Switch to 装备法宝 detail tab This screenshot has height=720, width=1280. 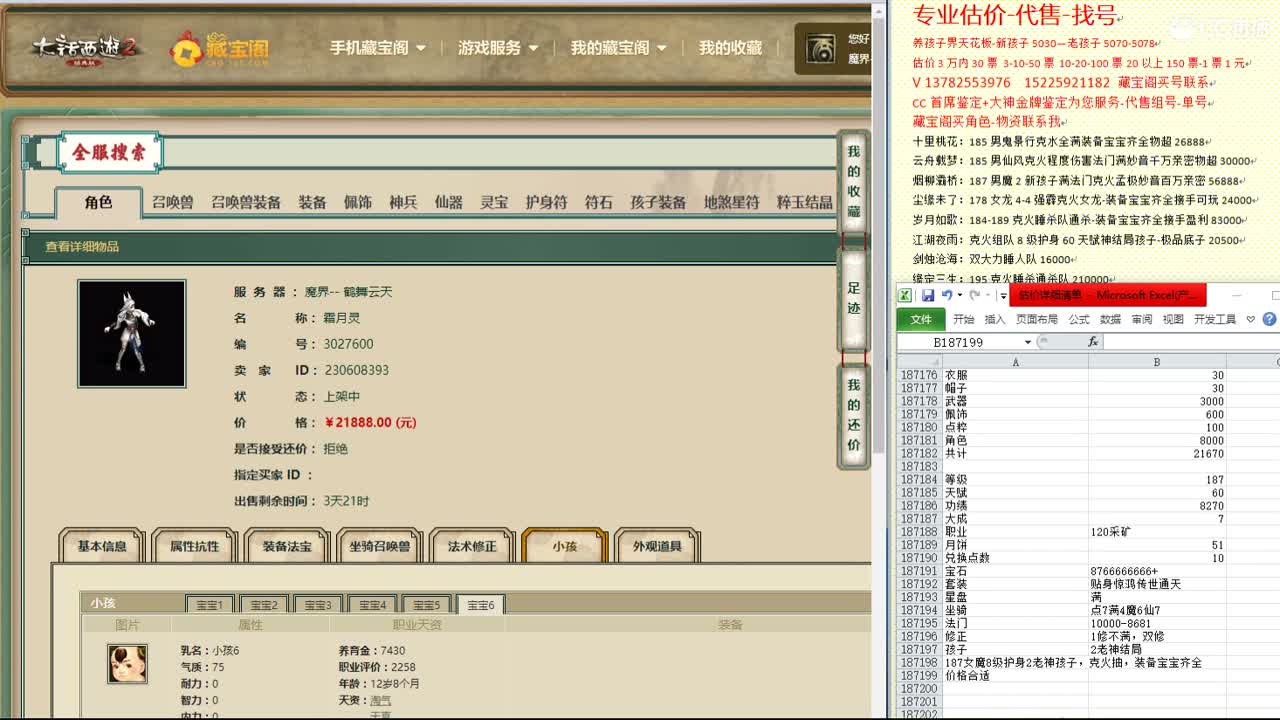pos(287,546)
